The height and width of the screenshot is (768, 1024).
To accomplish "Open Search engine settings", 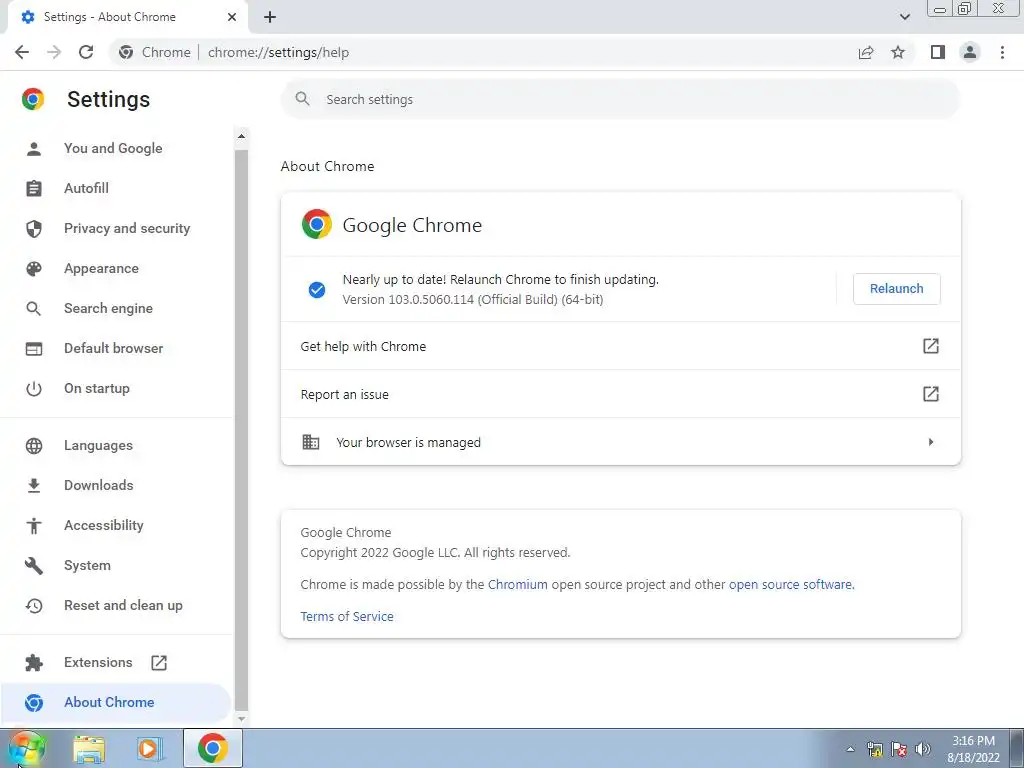I will click(x=108, y=308).
